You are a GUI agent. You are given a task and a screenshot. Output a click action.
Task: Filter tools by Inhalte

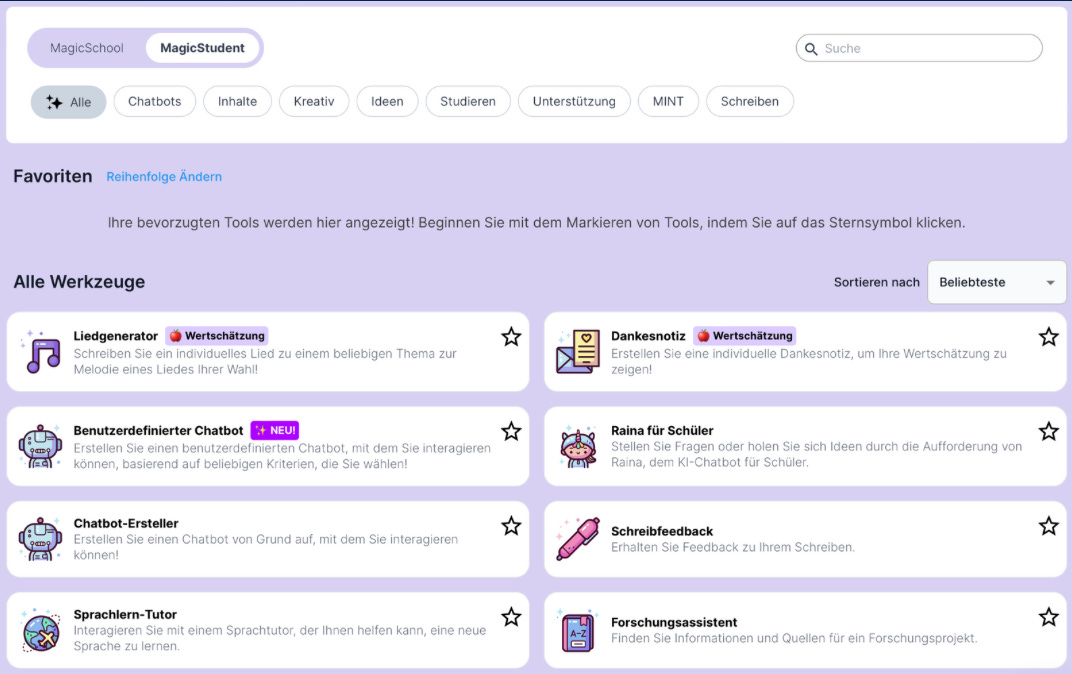[x=237, y=101]
